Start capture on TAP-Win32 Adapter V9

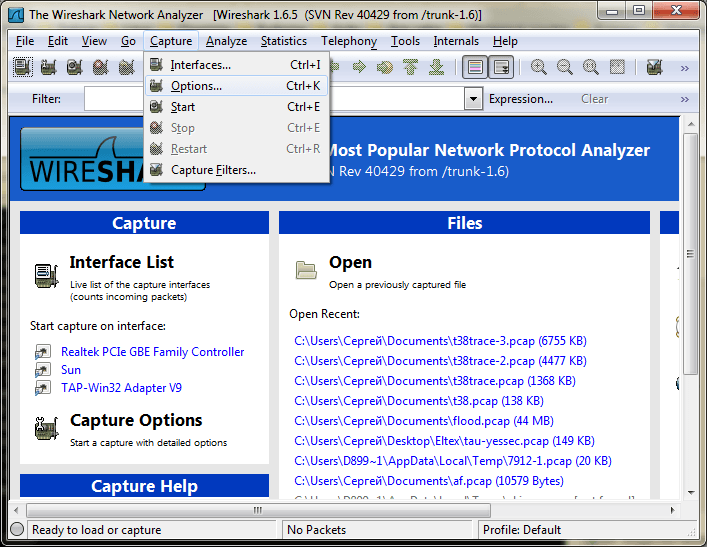tap(121, 388)
